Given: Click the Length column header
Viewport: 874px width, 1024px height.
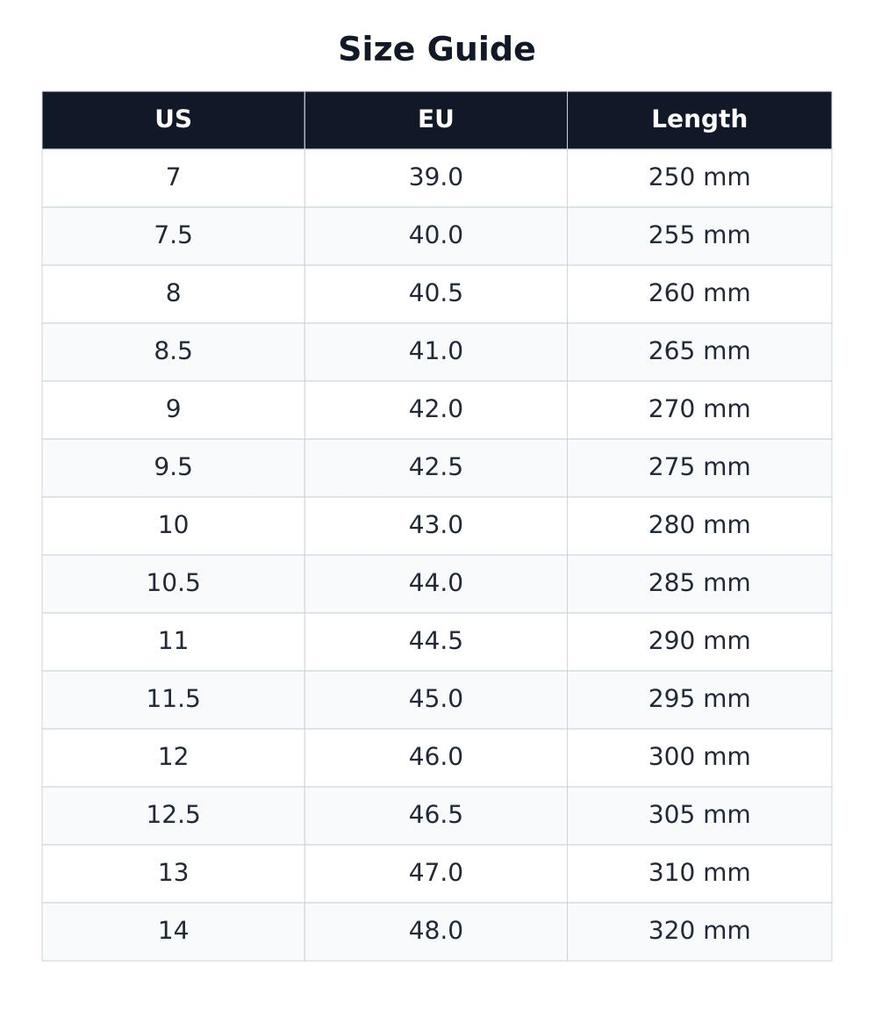Looking at the screenshot, I should (x=700, y=120).
